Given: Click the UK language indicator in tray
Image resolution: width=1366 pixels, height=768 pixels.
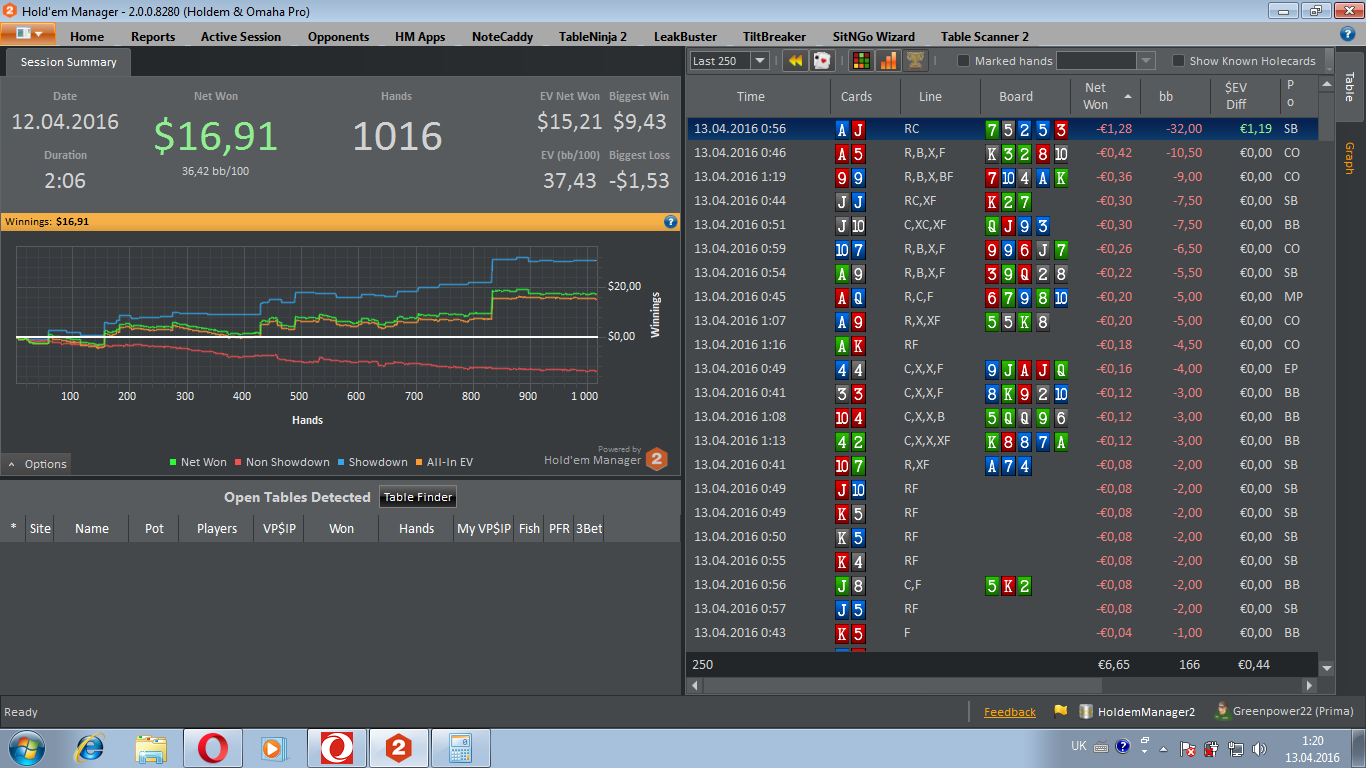Looking at the screenshot, I should 1078,746.
